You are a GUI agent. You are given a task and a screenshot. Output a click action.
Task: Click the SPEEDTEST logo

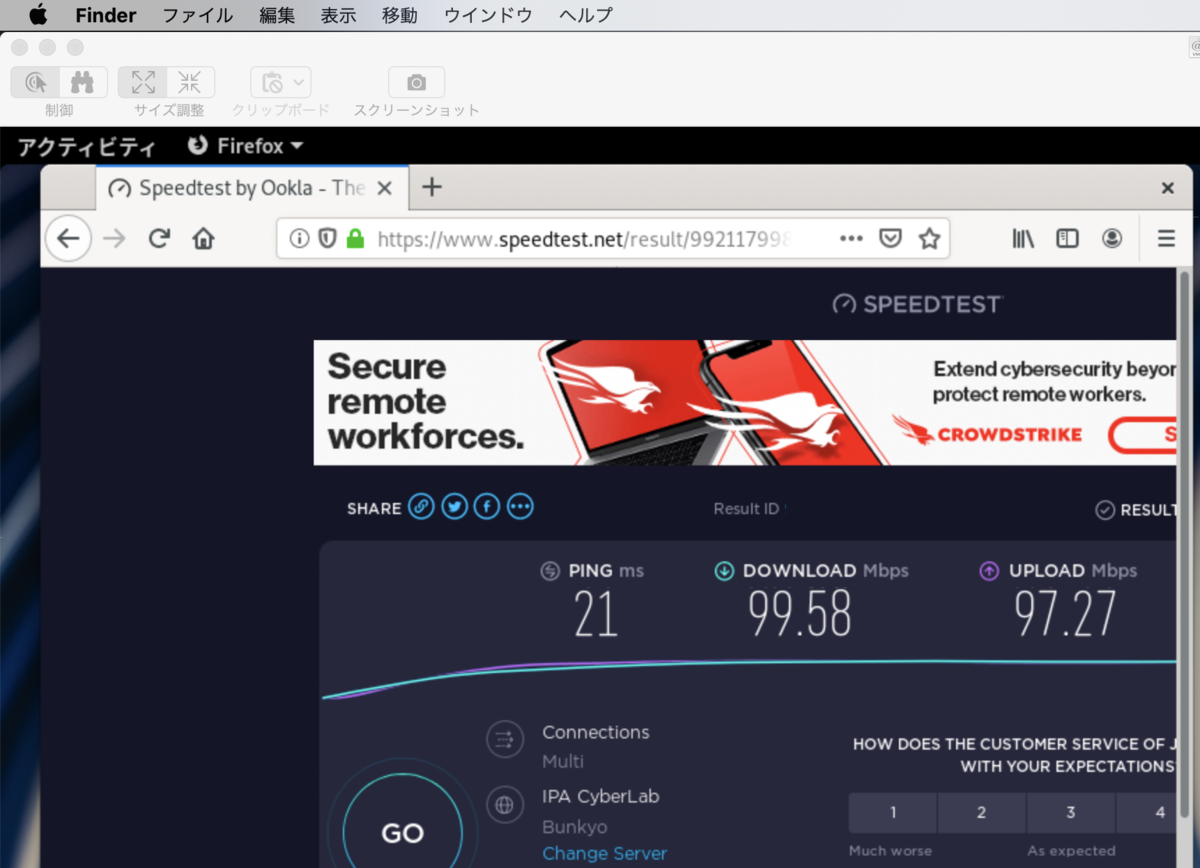click(x=917, y=304)
